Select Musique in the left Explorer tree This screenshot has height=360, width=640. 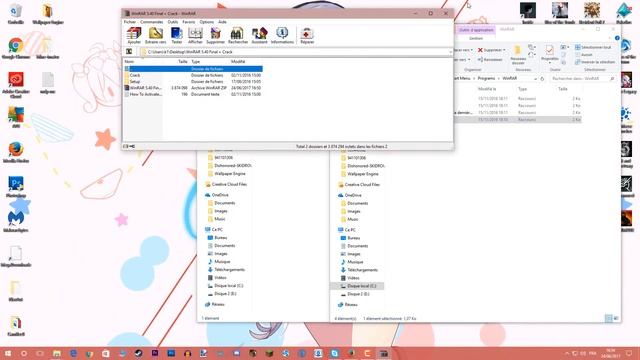(x=219, y=261)
